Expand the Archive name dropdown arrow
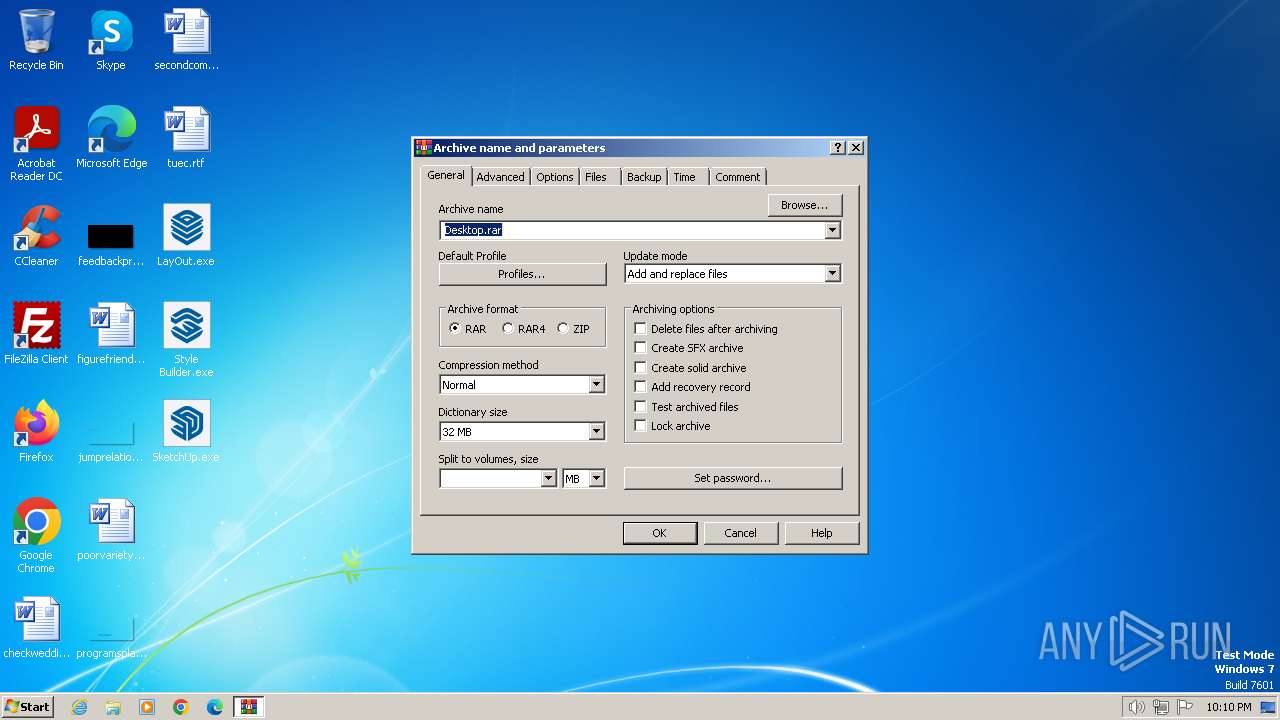This screenshot has height=720, width=1280. pyautogui.click(x=832, y=230)
